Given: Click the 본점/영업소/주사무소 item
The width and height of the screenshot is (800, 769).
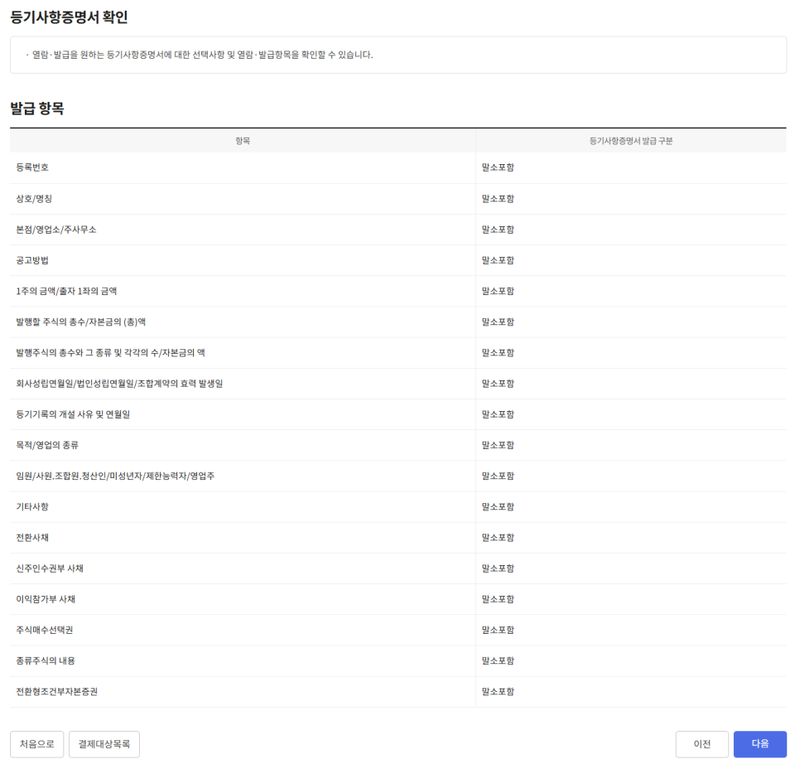Looking at the screenshot, I should point(56,230).
